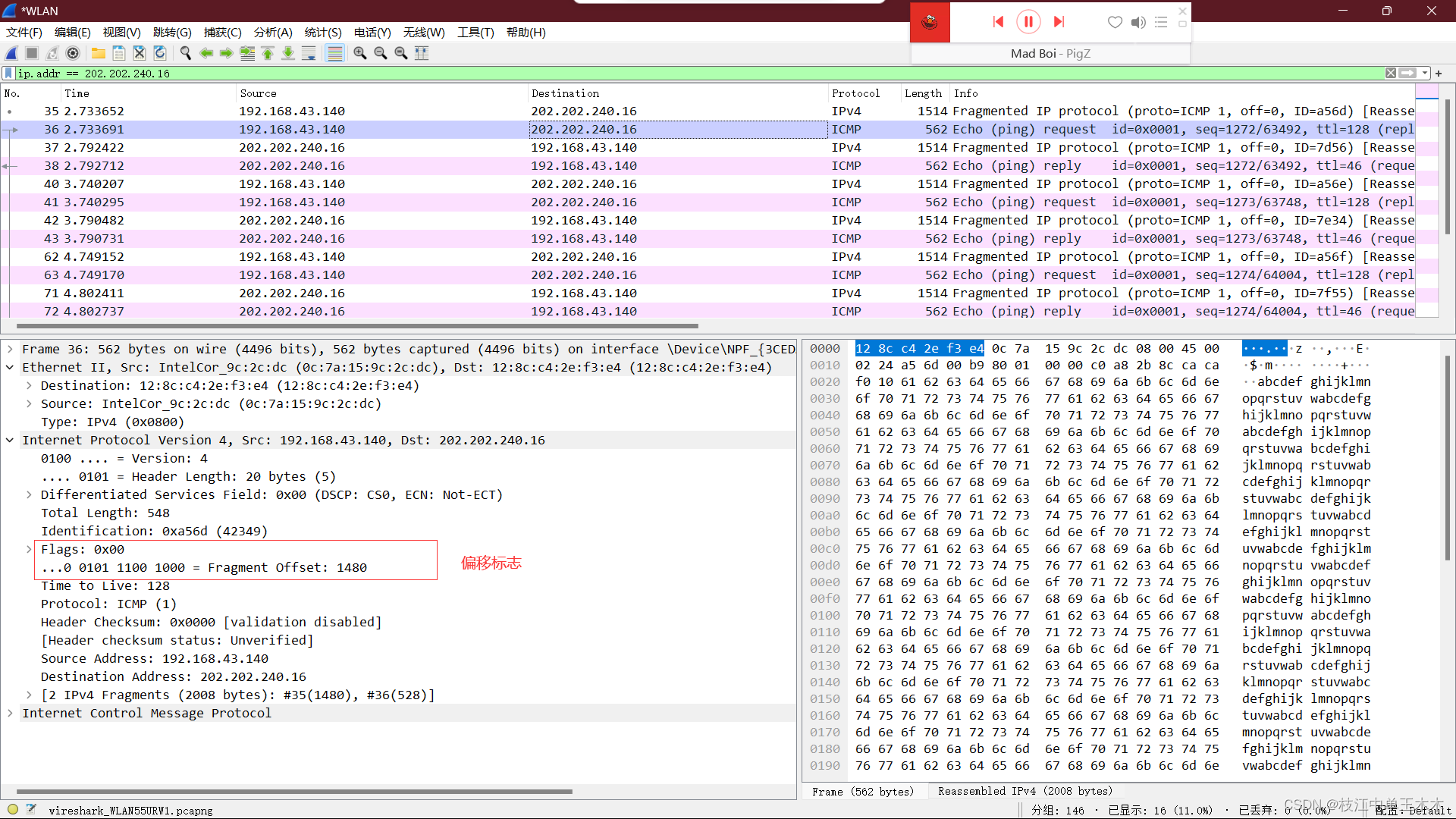Click the find packet magnifier icon

pos(185,53)
